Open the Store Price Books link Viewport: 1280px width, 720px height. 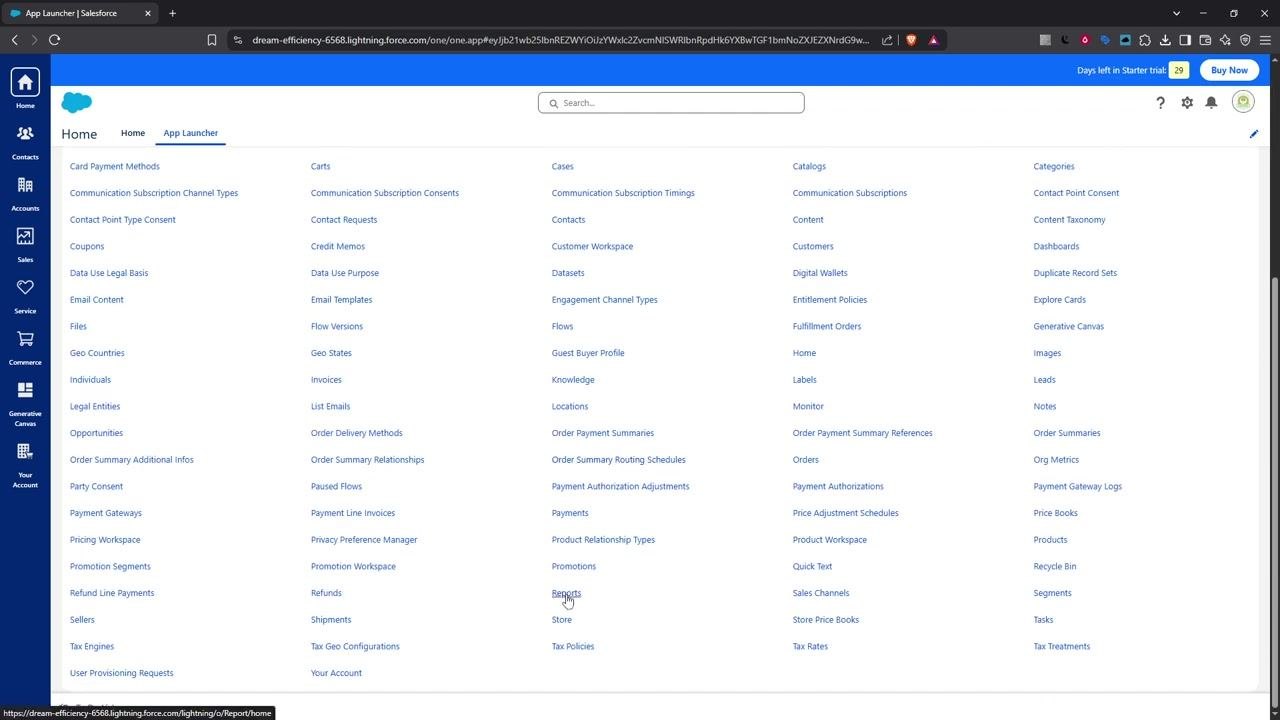826,620
